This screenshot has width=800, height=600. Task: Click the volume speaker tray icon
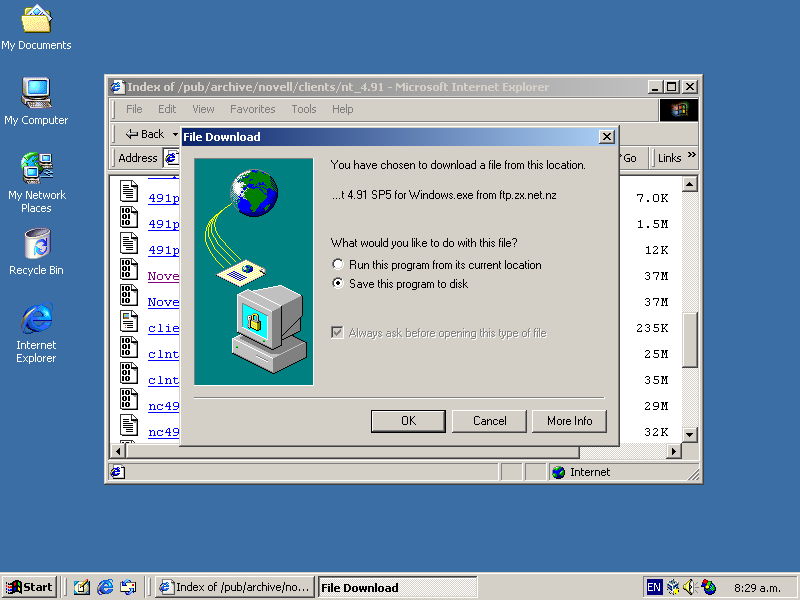690,587
